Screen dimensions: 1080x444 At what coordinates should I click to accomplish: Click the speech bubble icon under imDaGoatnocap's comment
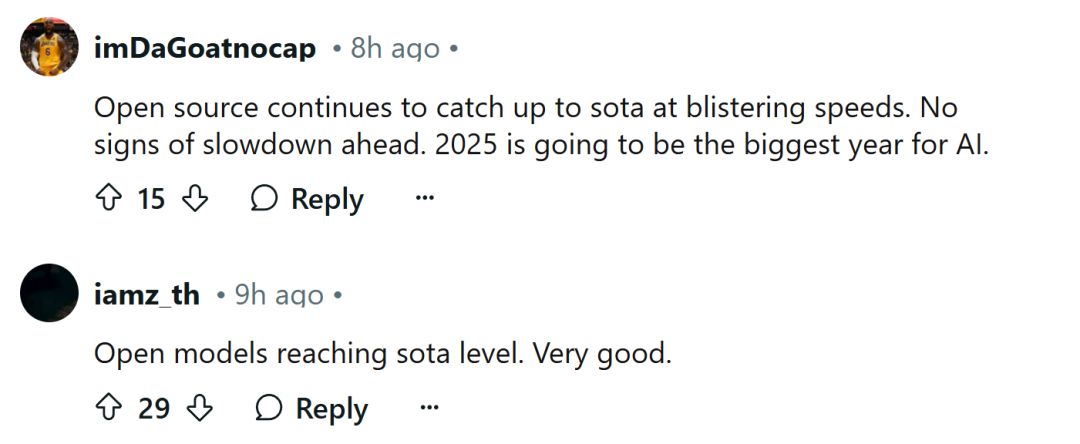[x=264, y=200]
